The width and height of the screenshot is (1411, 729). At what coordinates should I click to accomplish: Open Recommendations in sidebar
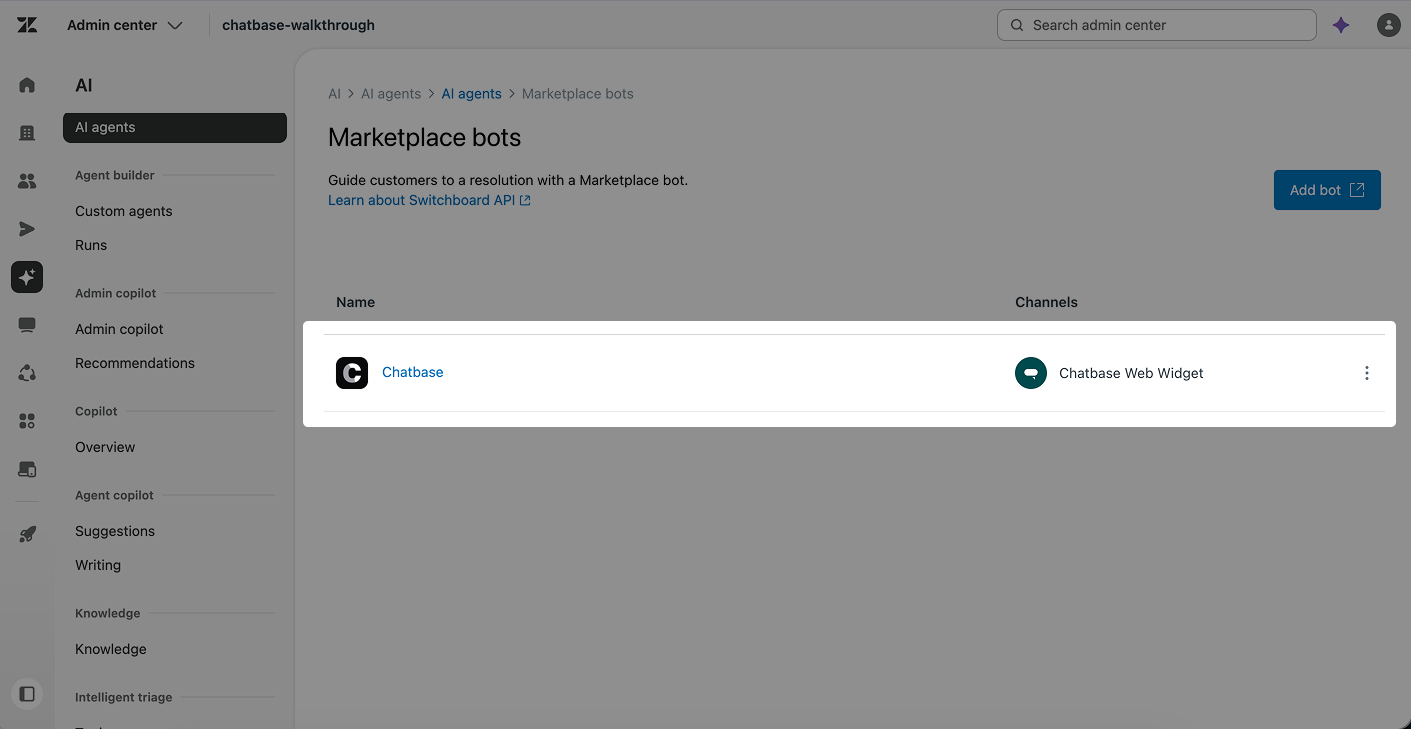[135, 363]
